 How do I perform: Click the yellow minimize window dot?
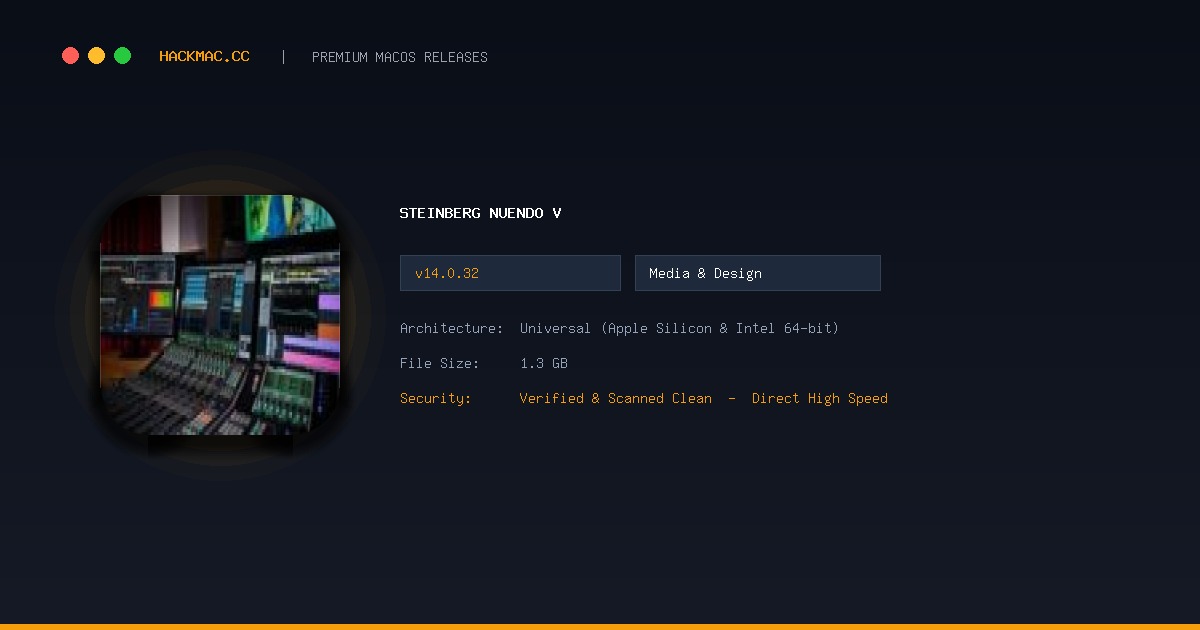pyautogui.click(x=96, y=56)
